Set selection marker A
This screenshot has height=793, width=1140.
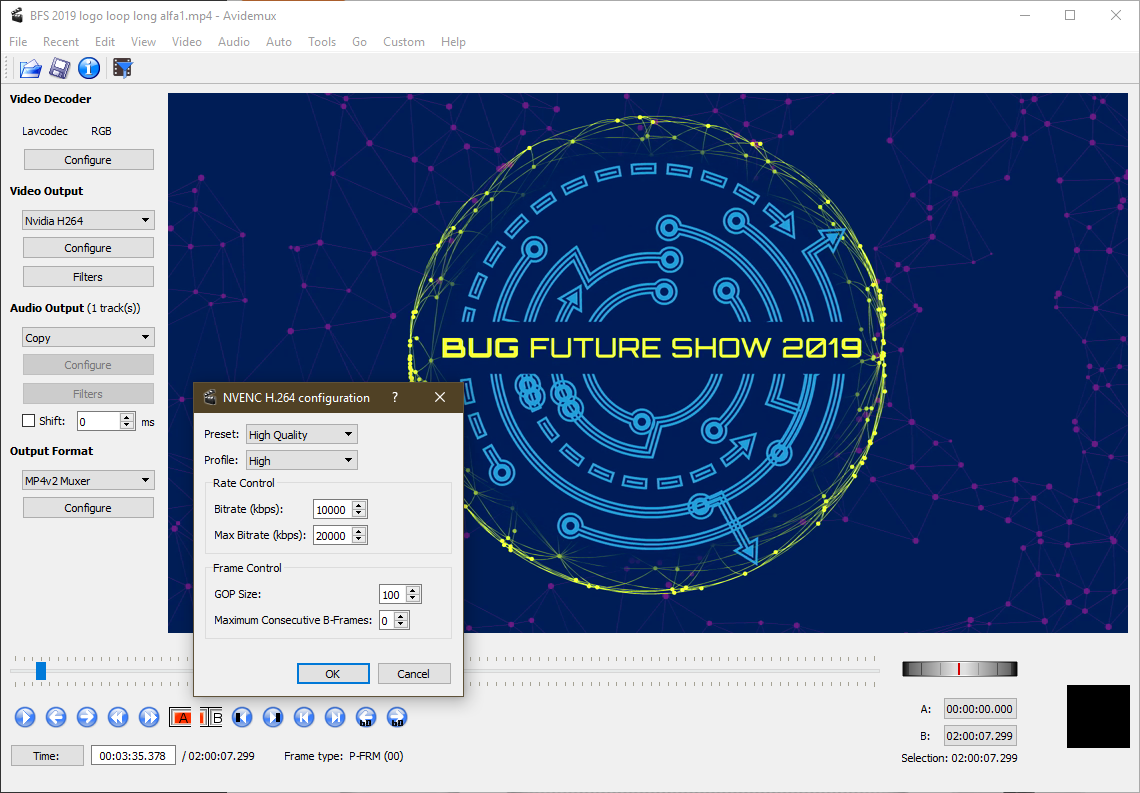coord(180,717)
